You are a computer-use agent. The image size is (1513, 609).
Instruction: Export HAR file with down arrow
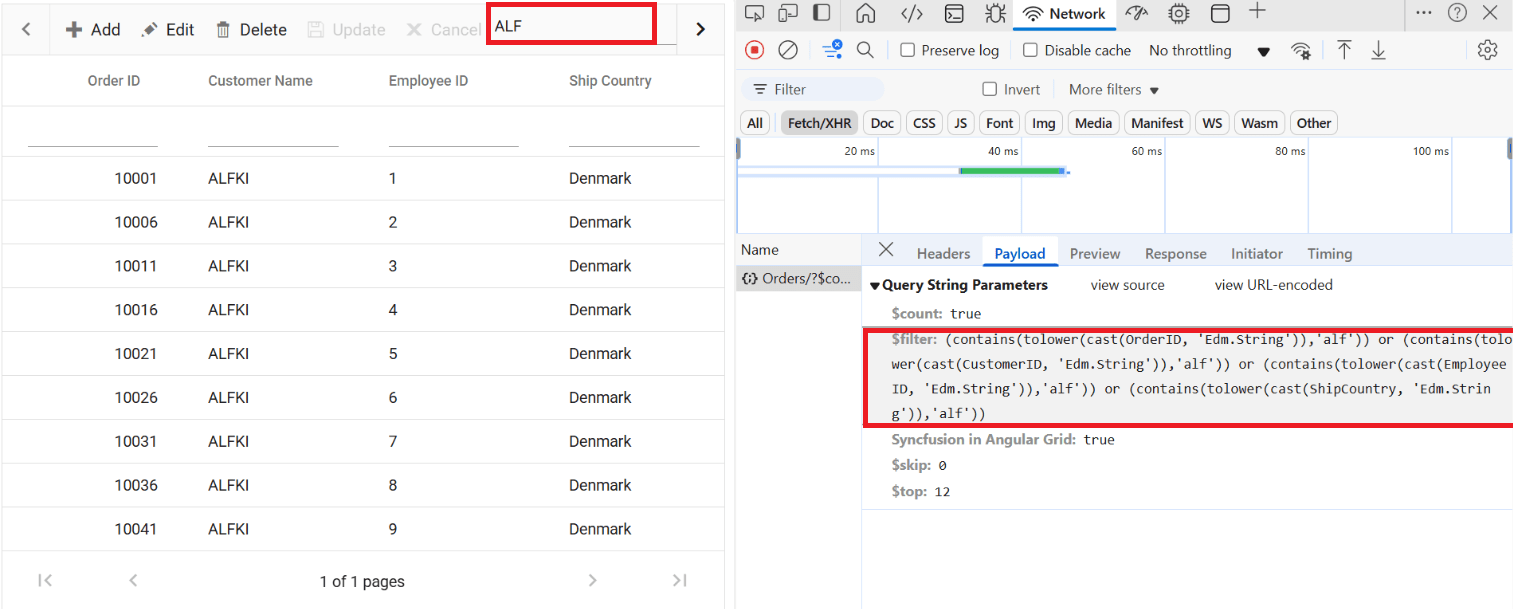coord(1378,50)
